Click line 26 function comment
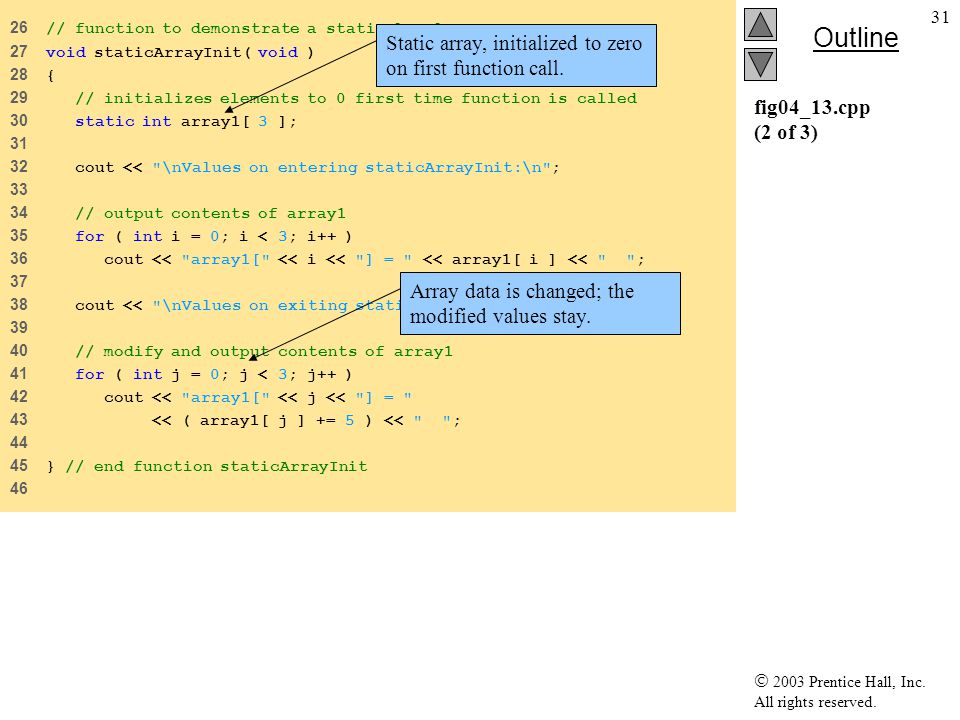960x720 pixels. (210, 28)
